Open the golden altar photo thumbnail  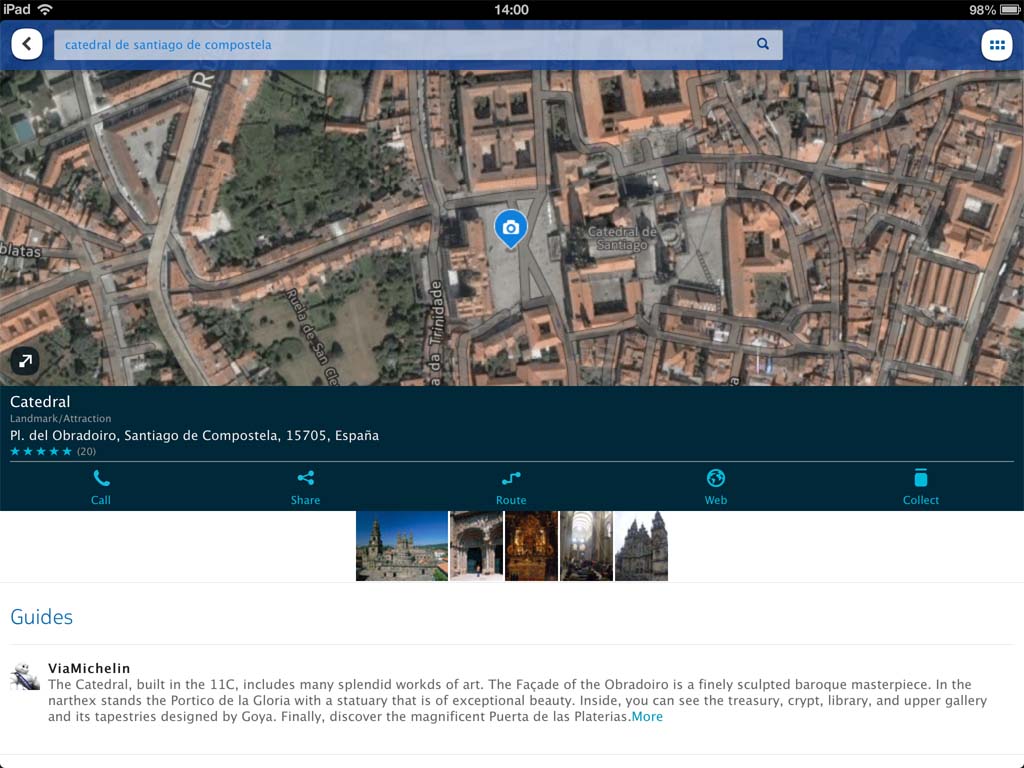532,546
